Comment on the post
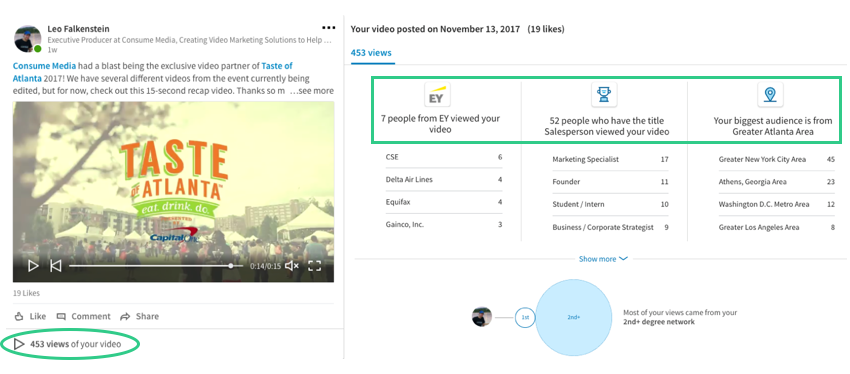The height and width of the screenshot is (374, 850). click(x=83, y=316)
